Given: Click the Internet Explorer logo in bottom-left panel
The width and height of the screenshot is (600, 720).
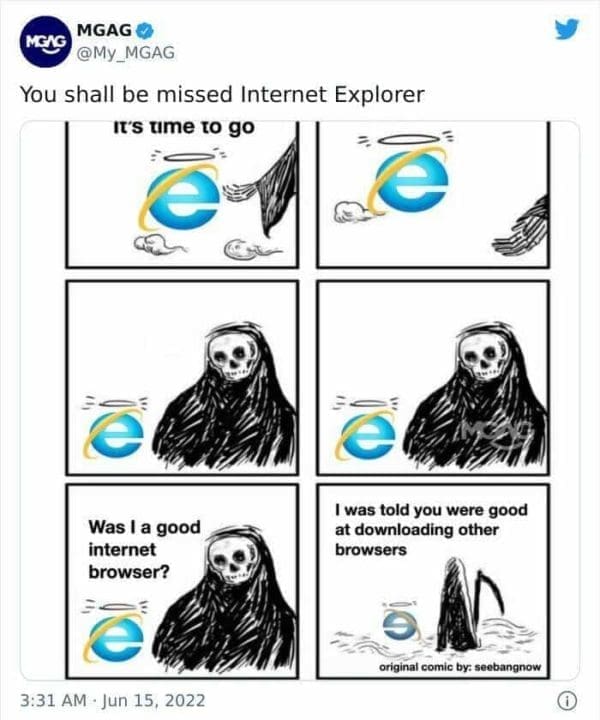Looking at the screenshot, I should [x=114, y=637].
